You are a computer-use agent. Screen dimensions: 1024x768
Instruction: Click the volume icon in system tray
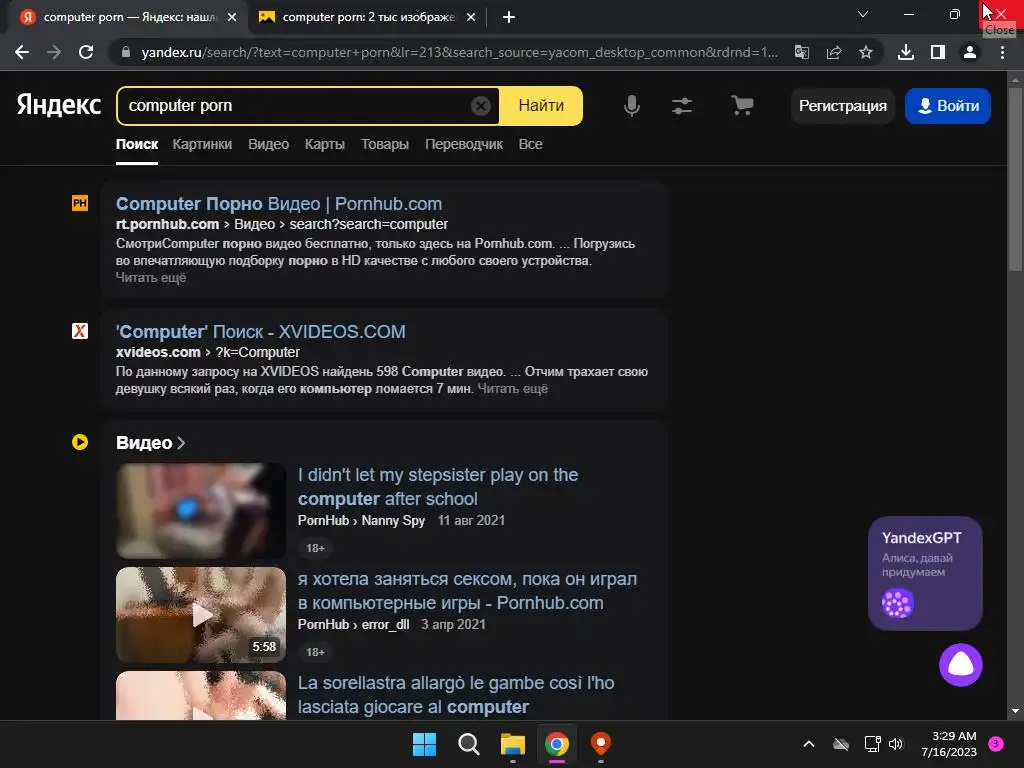click(x=896, y=744)
